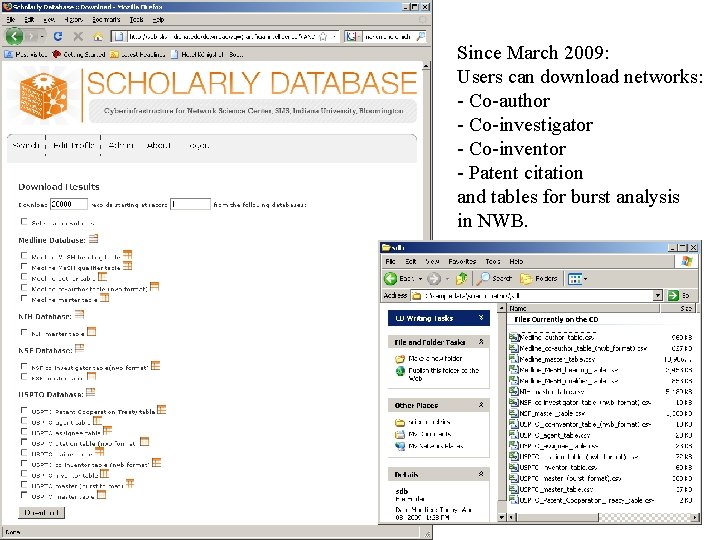Expand the Explorer Address bar dropdown
720x540 pixels.
pyautogui.click(x=658, y=296)
